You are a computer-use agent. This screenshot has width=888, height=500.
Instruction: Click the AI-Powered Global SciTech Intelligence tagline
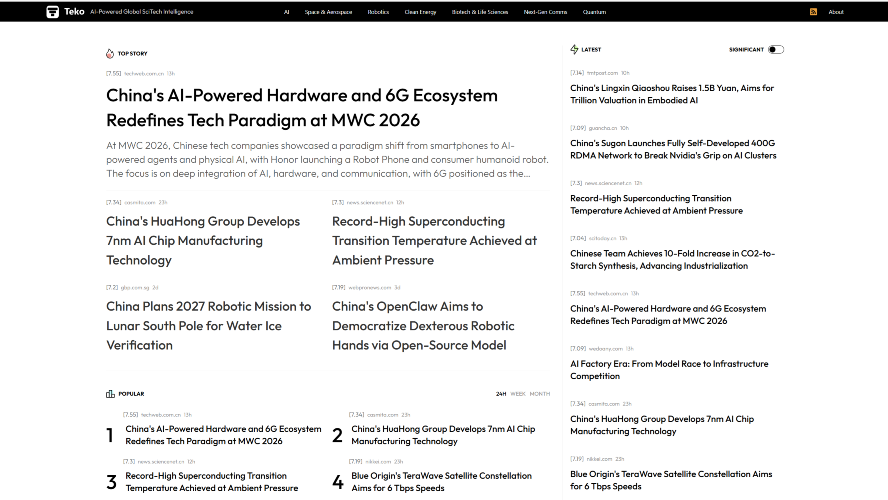(142, 12)
